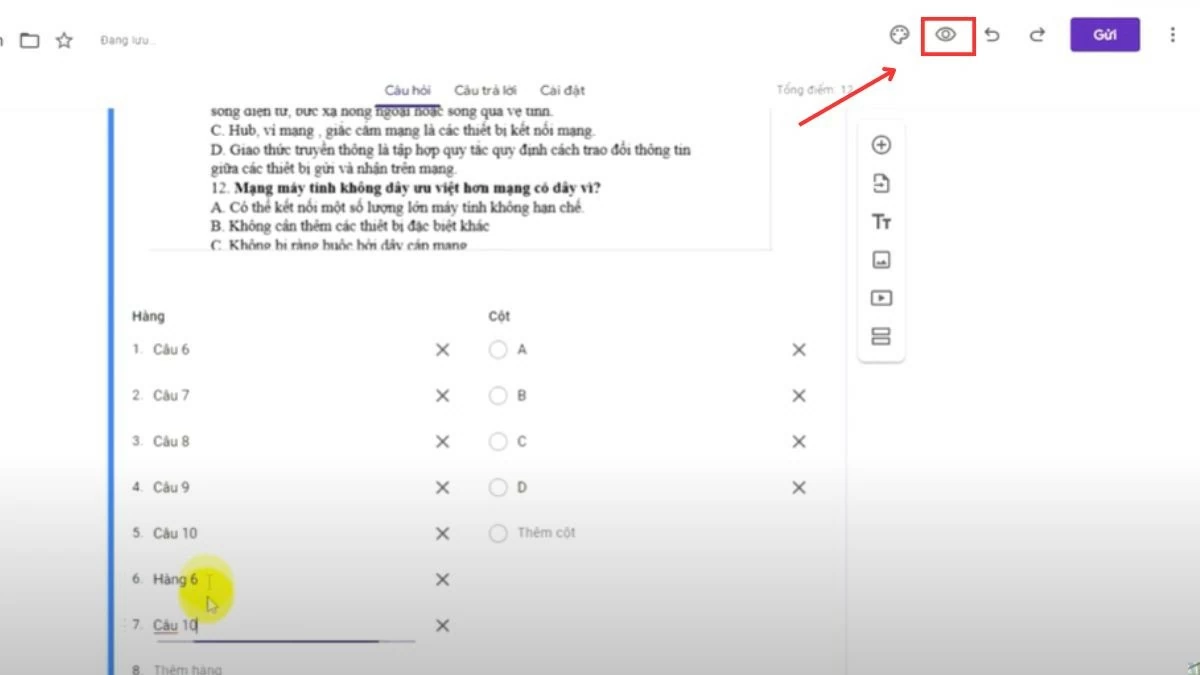Switch to the Câu trả lời tab
The height and width of the screenshot is (675, 1200).
(485, 89)
